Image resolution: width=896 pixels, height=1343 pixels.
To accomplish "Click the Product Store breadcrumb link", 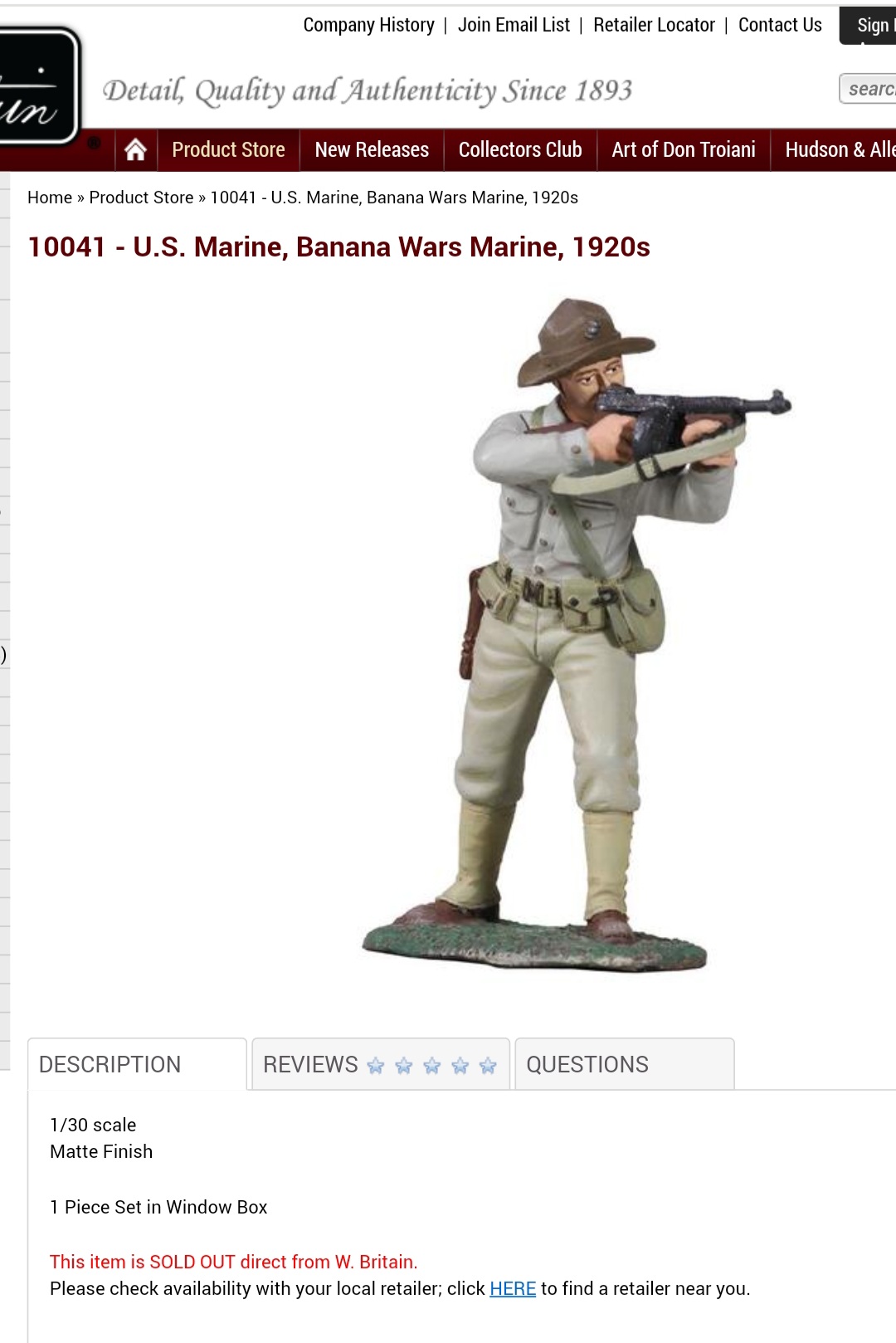I will (141, 198).
